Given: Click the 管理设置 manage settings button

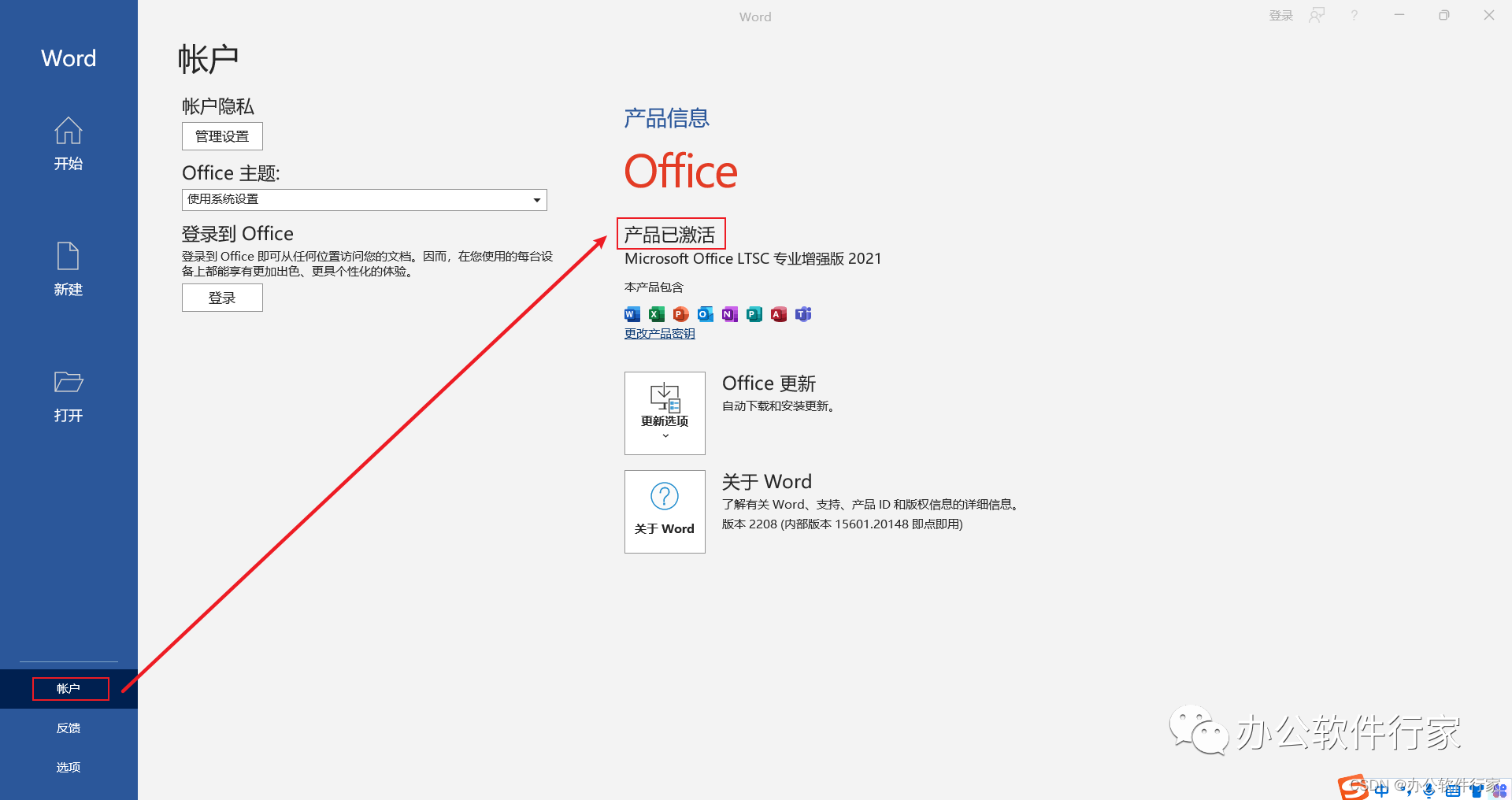Looking at the screenshot, I should coord(222,136).
